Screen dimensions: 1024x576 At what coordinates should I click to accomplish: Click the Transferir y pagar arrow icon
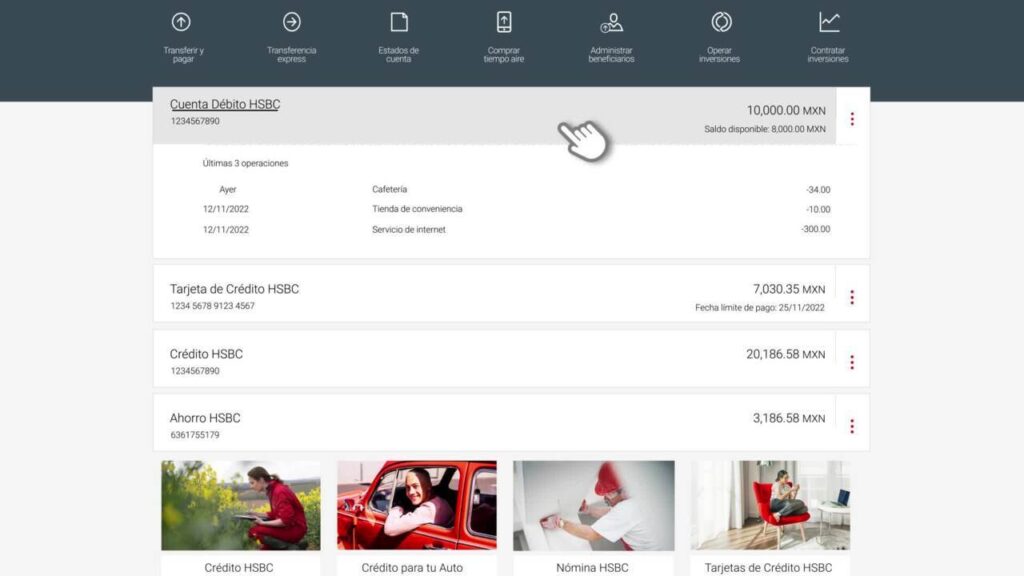(x=181, y=22)
